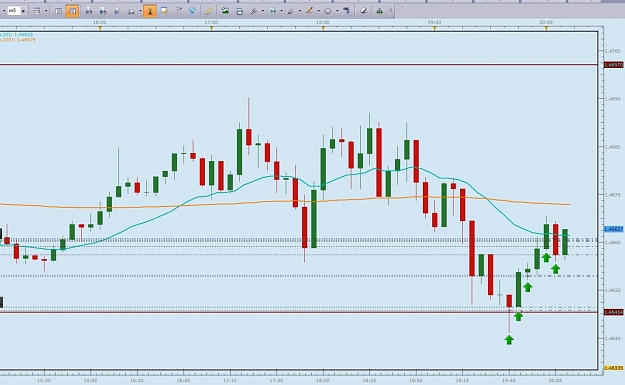Click the 17:35 label on bottom time axis
Image resolution: width=625 pixels, height=385 pixels.
tap(276, 381)
